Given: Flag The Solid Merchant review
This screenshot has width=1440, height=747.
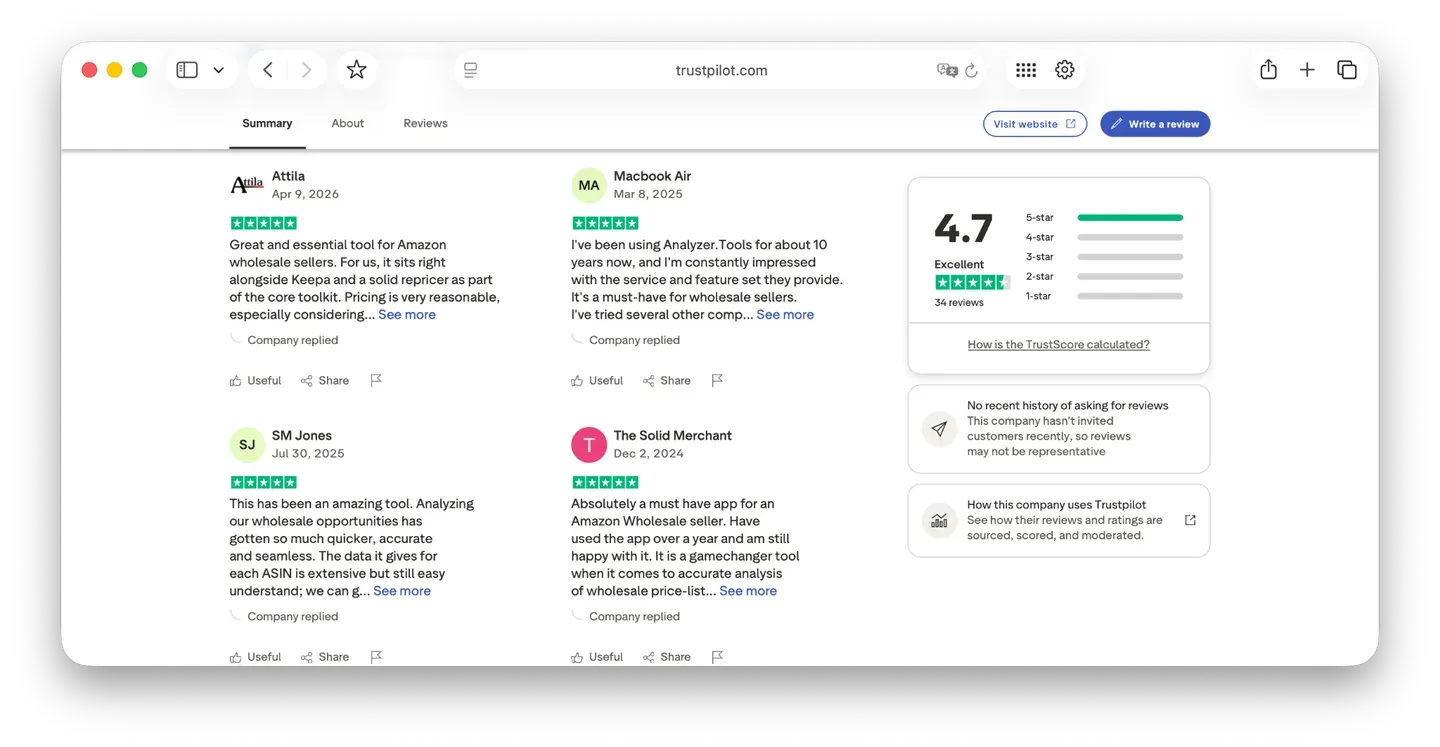Looking at the screenshot, I should click(x=717, y=657).
